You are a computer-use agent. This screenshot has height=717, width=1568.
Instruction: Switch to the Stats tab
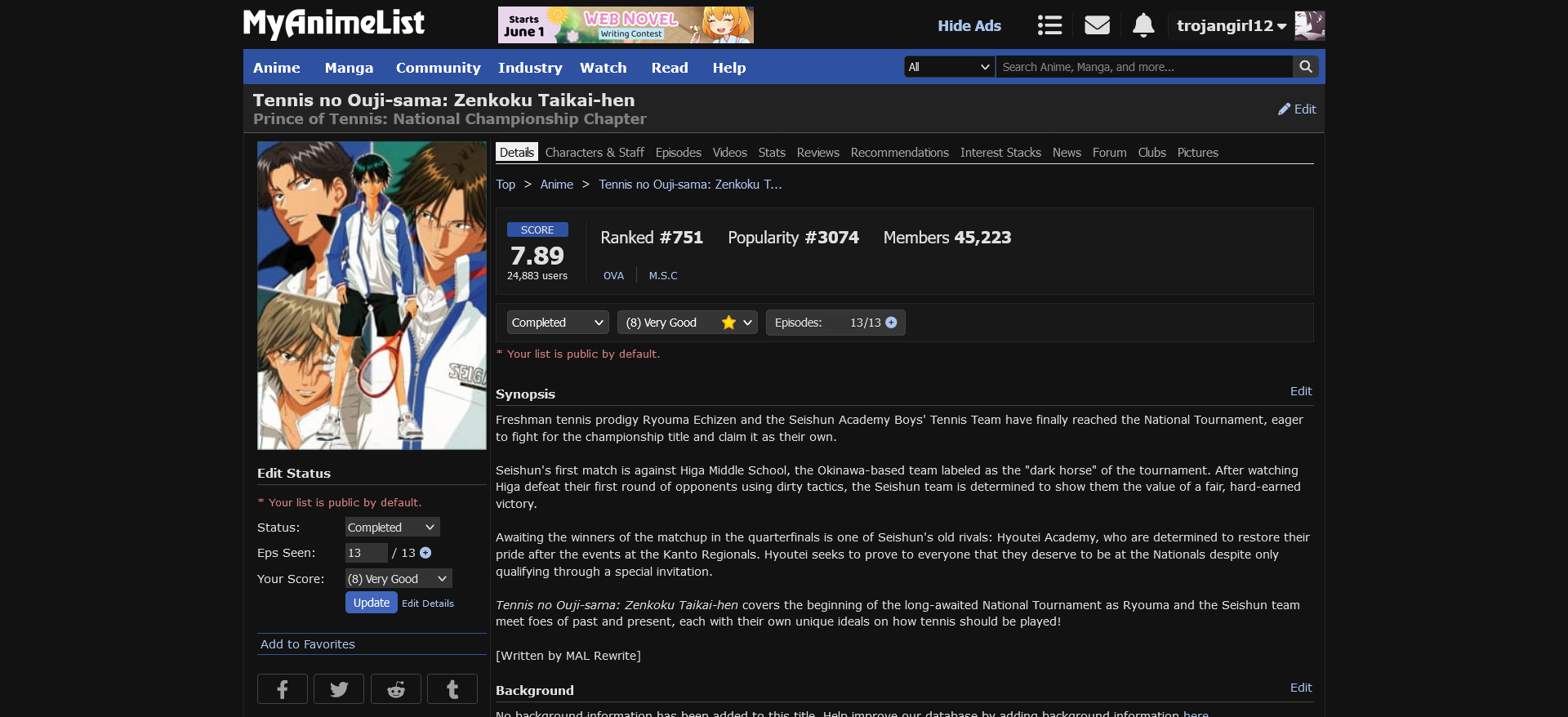772,153
